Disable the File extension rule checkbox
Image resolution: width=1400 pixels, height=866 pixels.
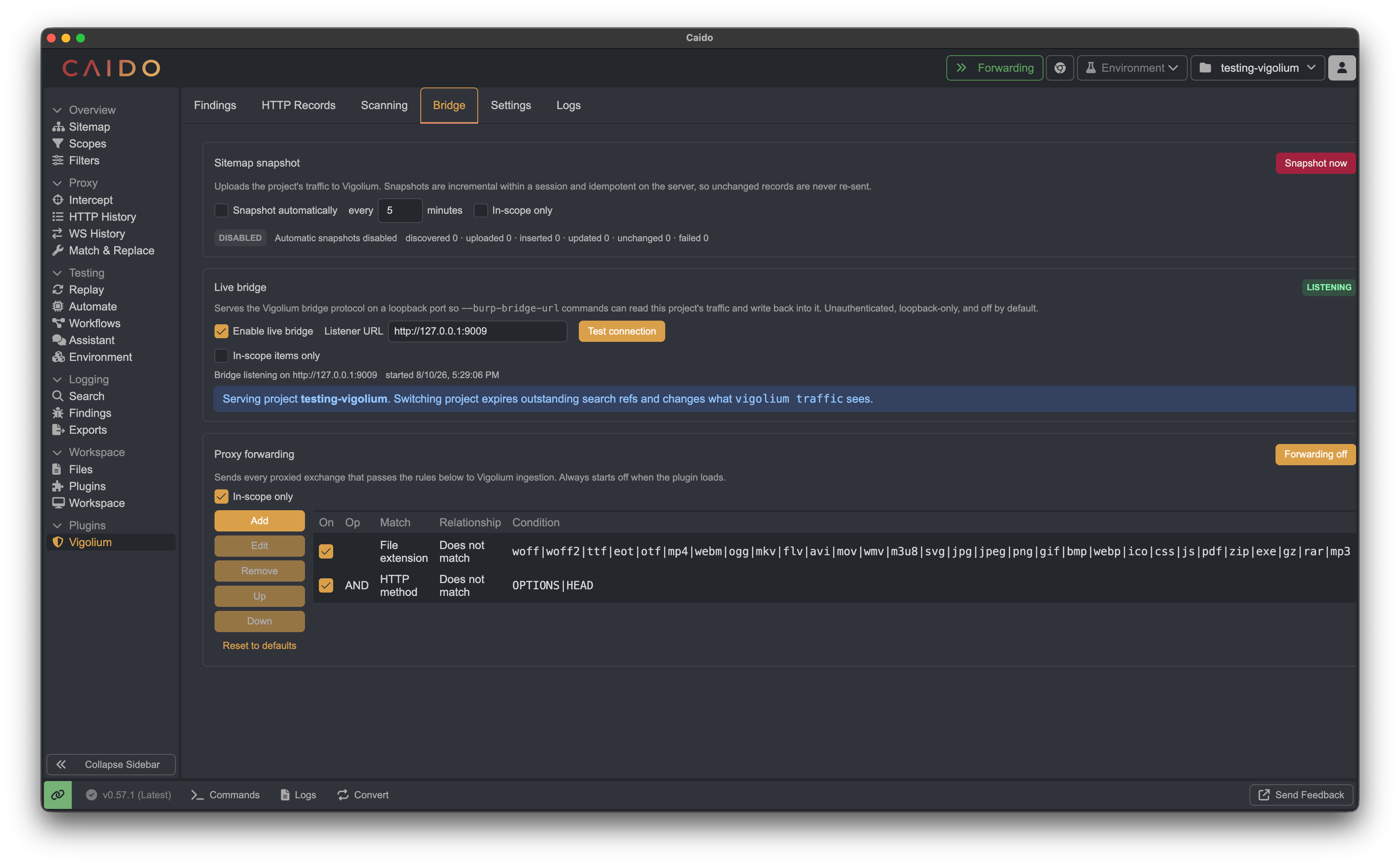point(326,552)
